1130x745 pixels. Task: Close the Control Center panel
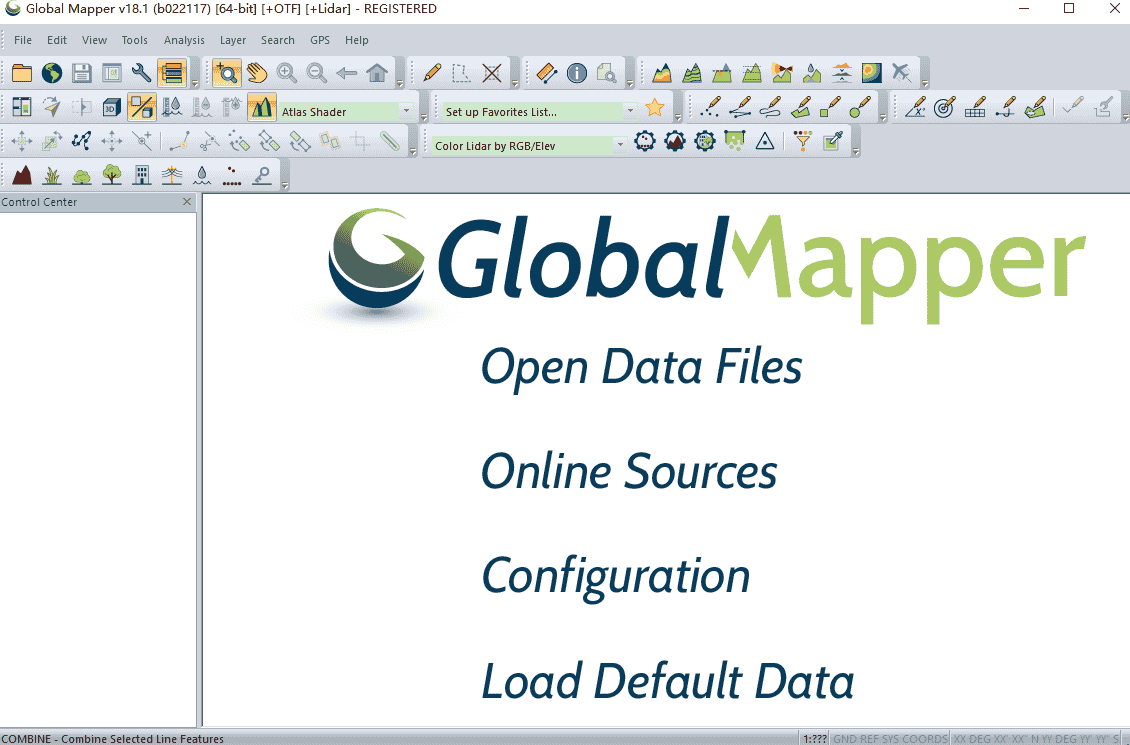(x=187, y=202)
